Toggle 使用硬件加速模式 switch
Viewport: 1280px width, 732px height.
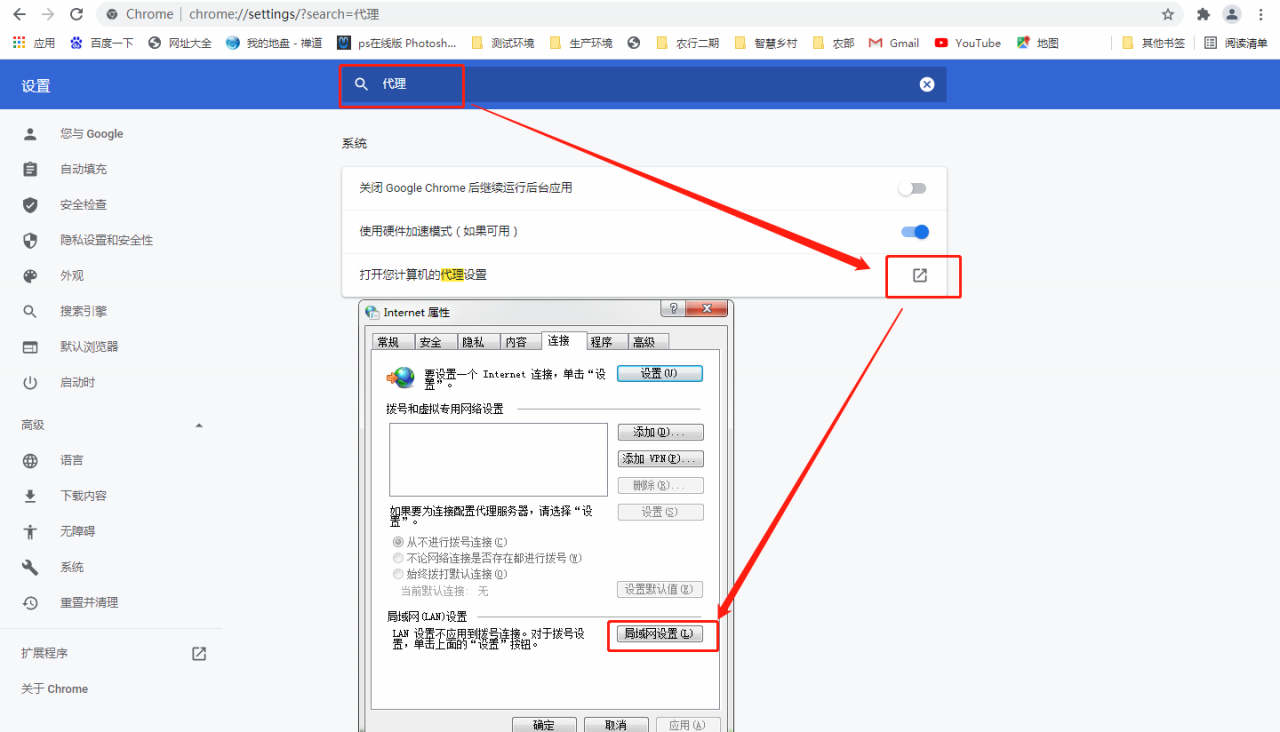pos(915,231)
